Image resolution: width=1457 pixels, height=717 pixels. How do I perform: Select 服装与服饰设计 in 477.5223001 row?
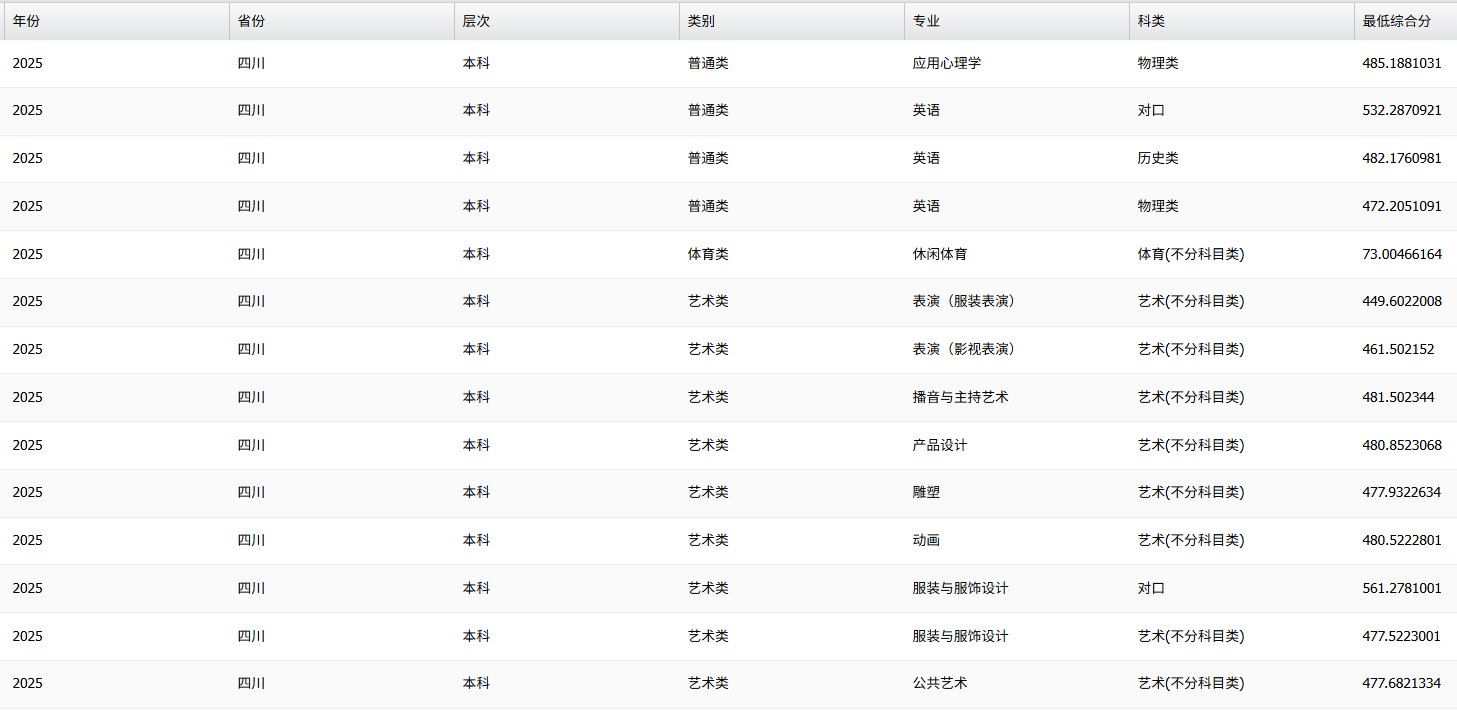click(960, 636)
